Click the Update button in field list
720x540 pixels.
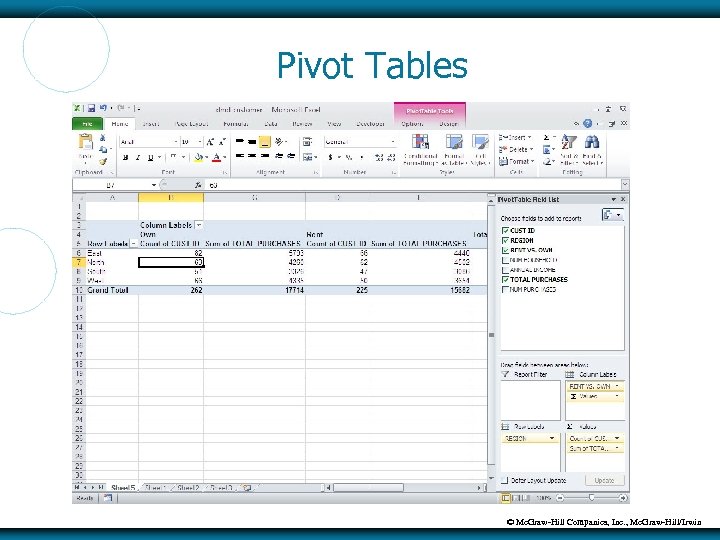click(x=604, y=480)
